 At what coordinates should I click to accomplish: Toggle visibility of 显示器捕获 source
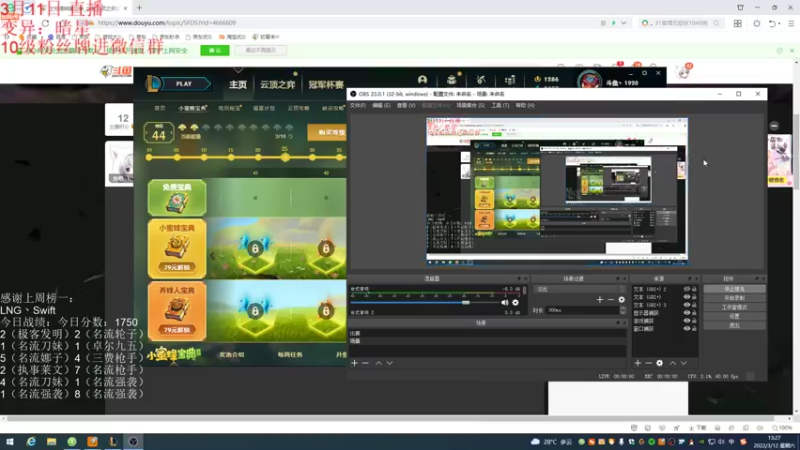(x=687, y=313)
